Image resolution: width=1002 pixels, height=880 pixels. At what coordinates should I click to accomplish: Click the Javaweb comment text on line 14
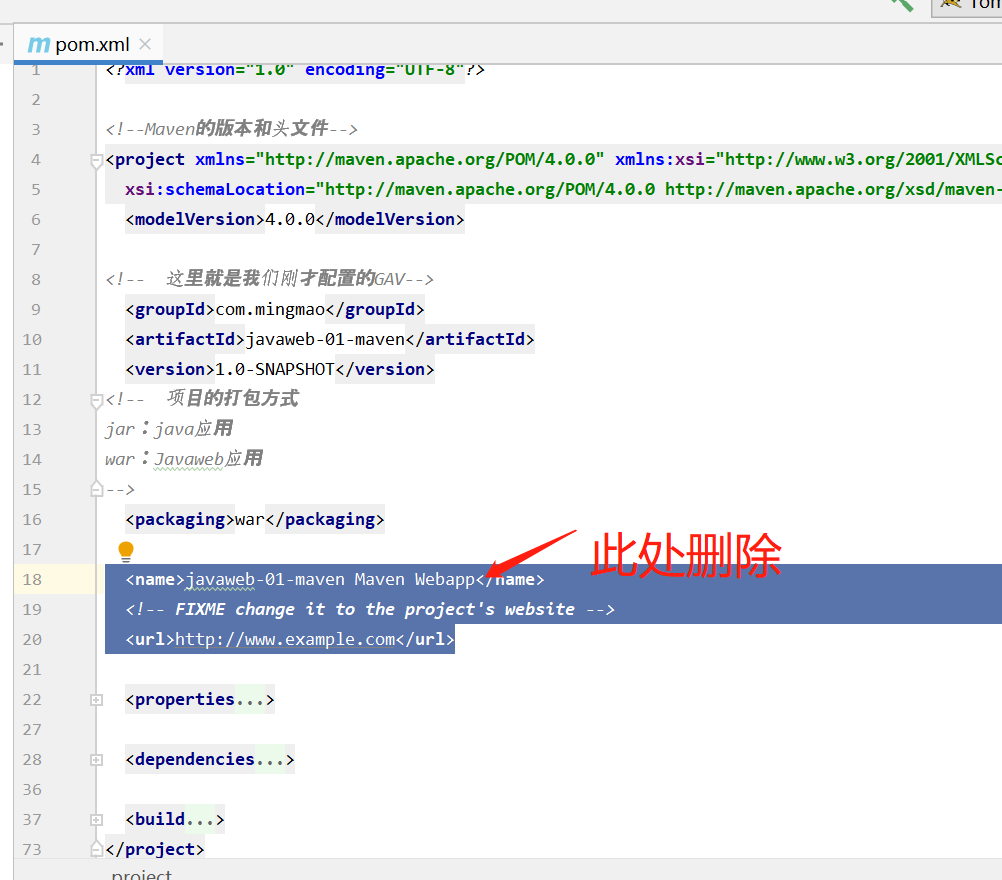tap(184, 459)
